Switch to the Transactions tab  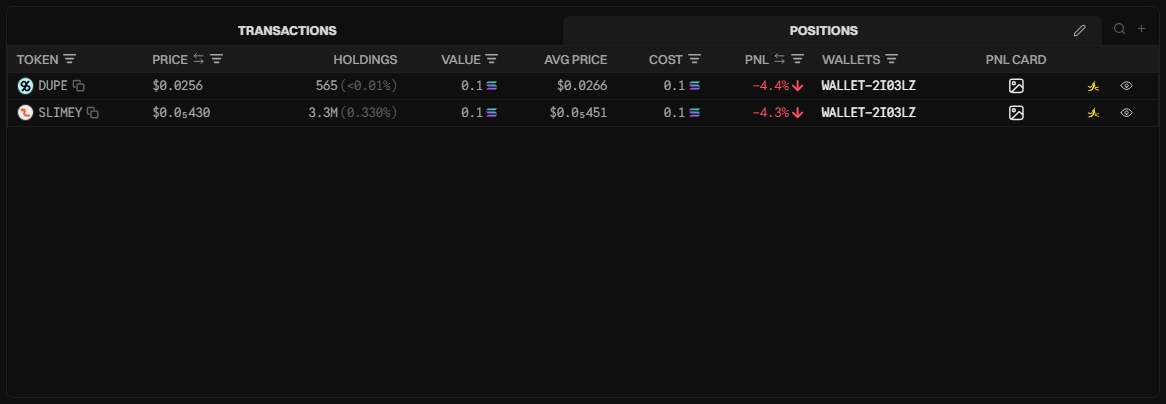(x=287, y=31)
